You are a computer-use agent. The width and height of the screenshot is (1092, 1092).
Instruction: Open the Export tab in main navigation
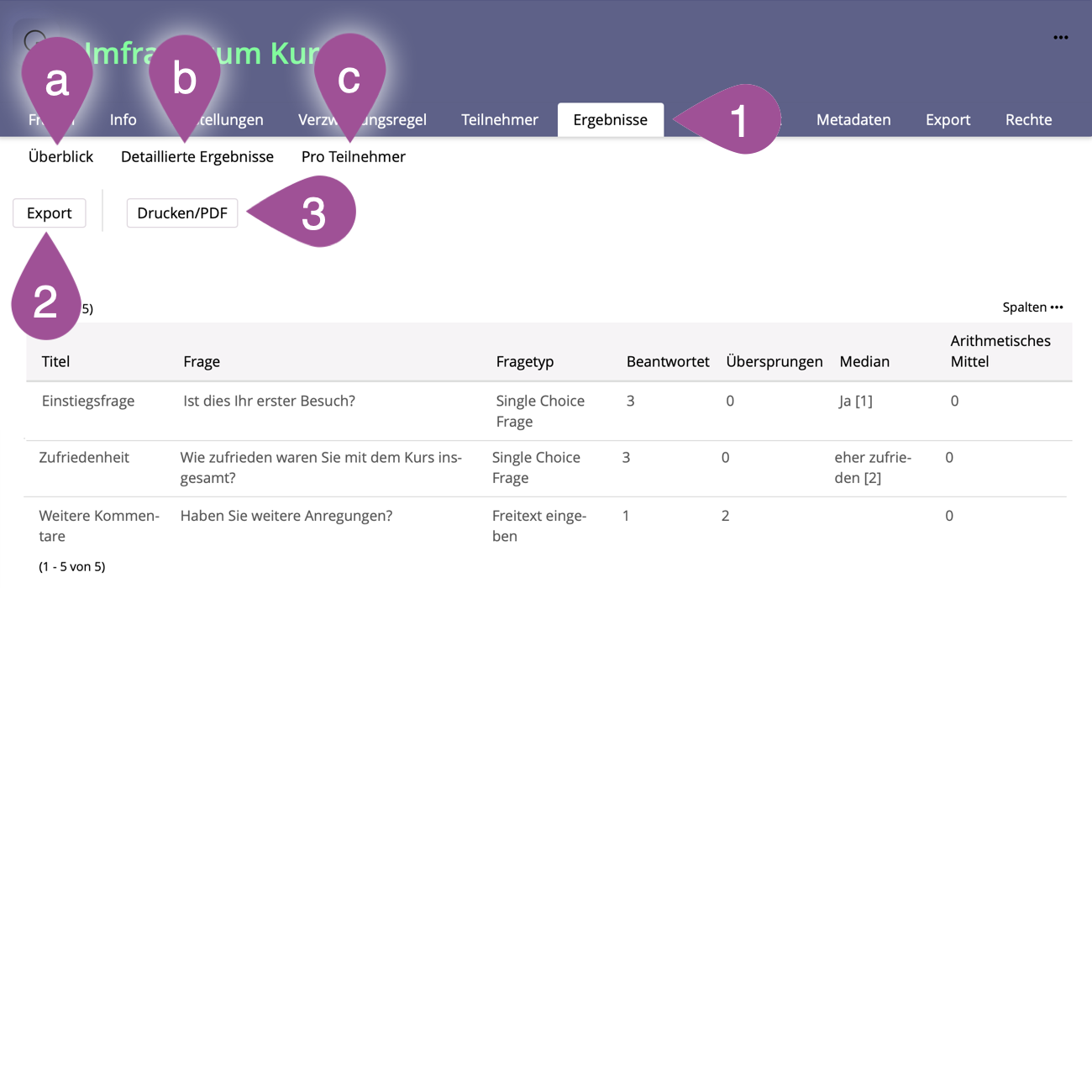(x=948, y=120)
